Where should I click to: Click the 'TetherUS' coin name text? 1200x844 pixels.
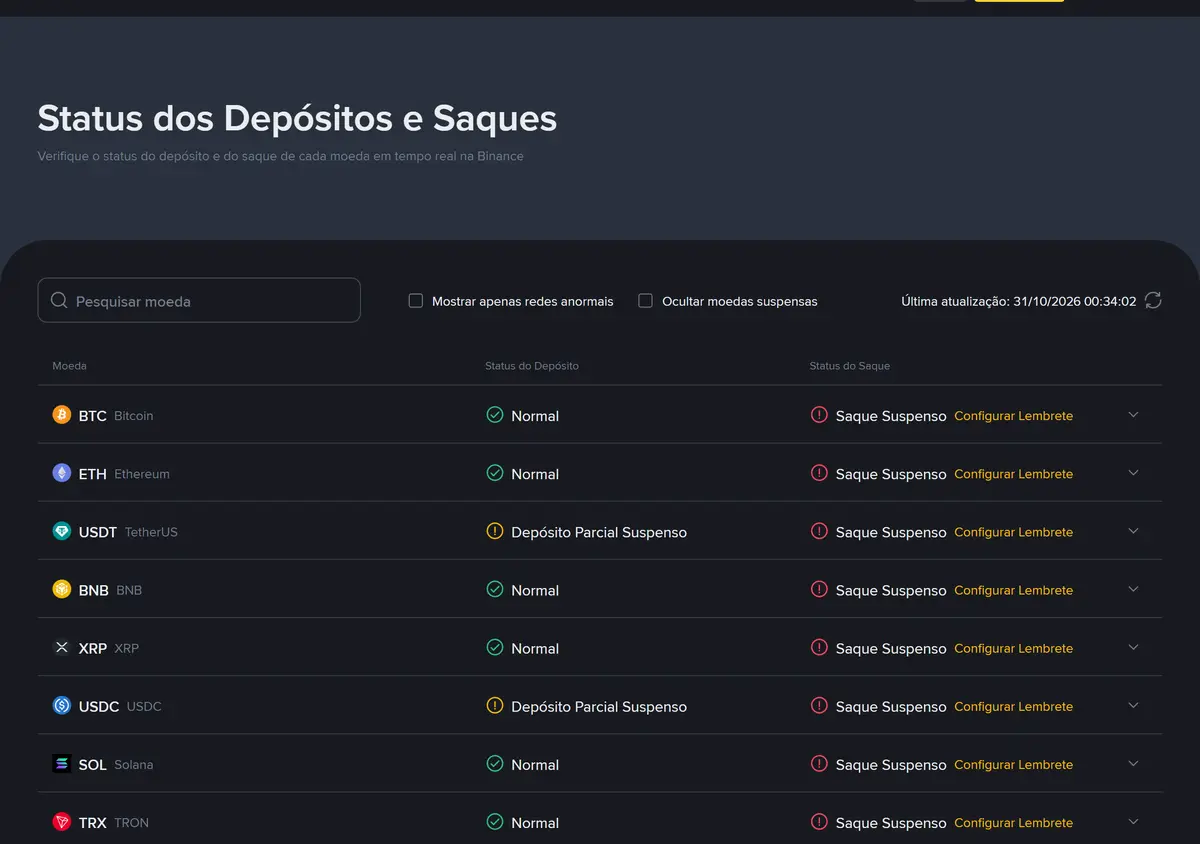151,532
